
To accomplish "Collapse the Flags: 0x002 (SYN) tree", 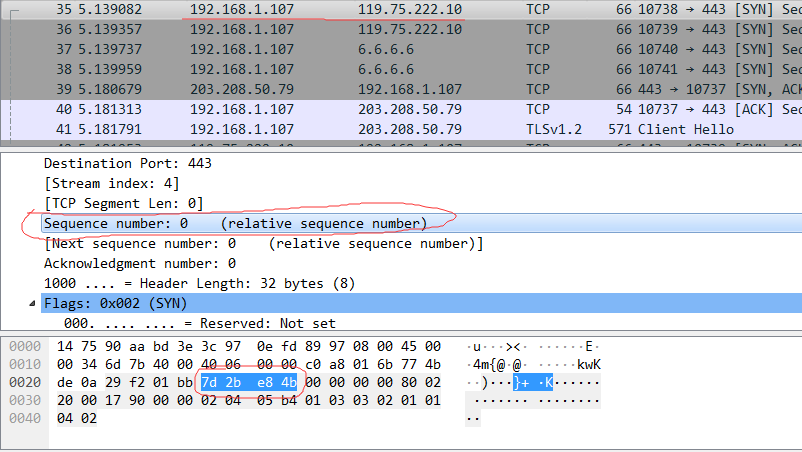I will 32,303.
